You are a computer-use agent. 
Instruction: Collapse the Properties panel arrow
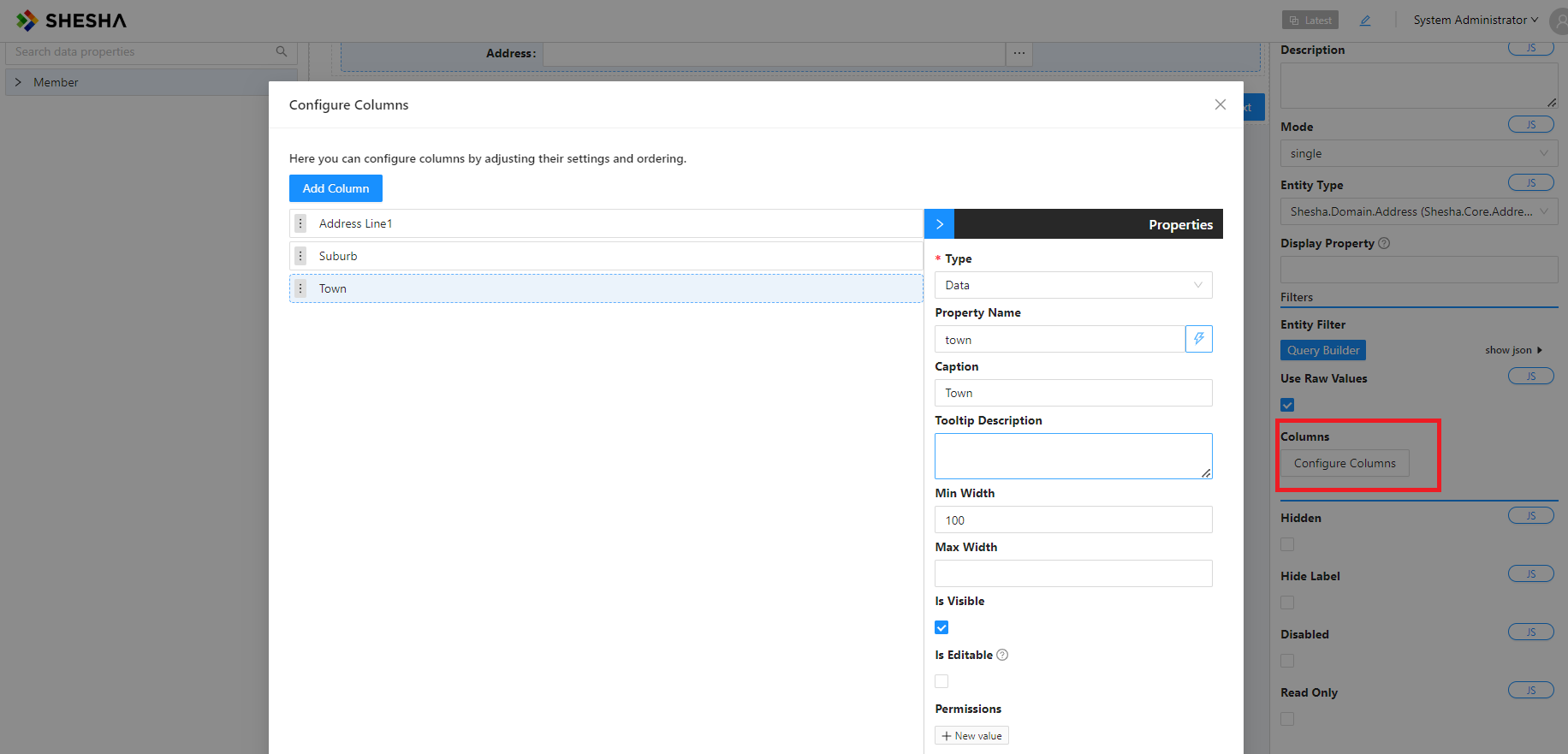click(939, 224)
